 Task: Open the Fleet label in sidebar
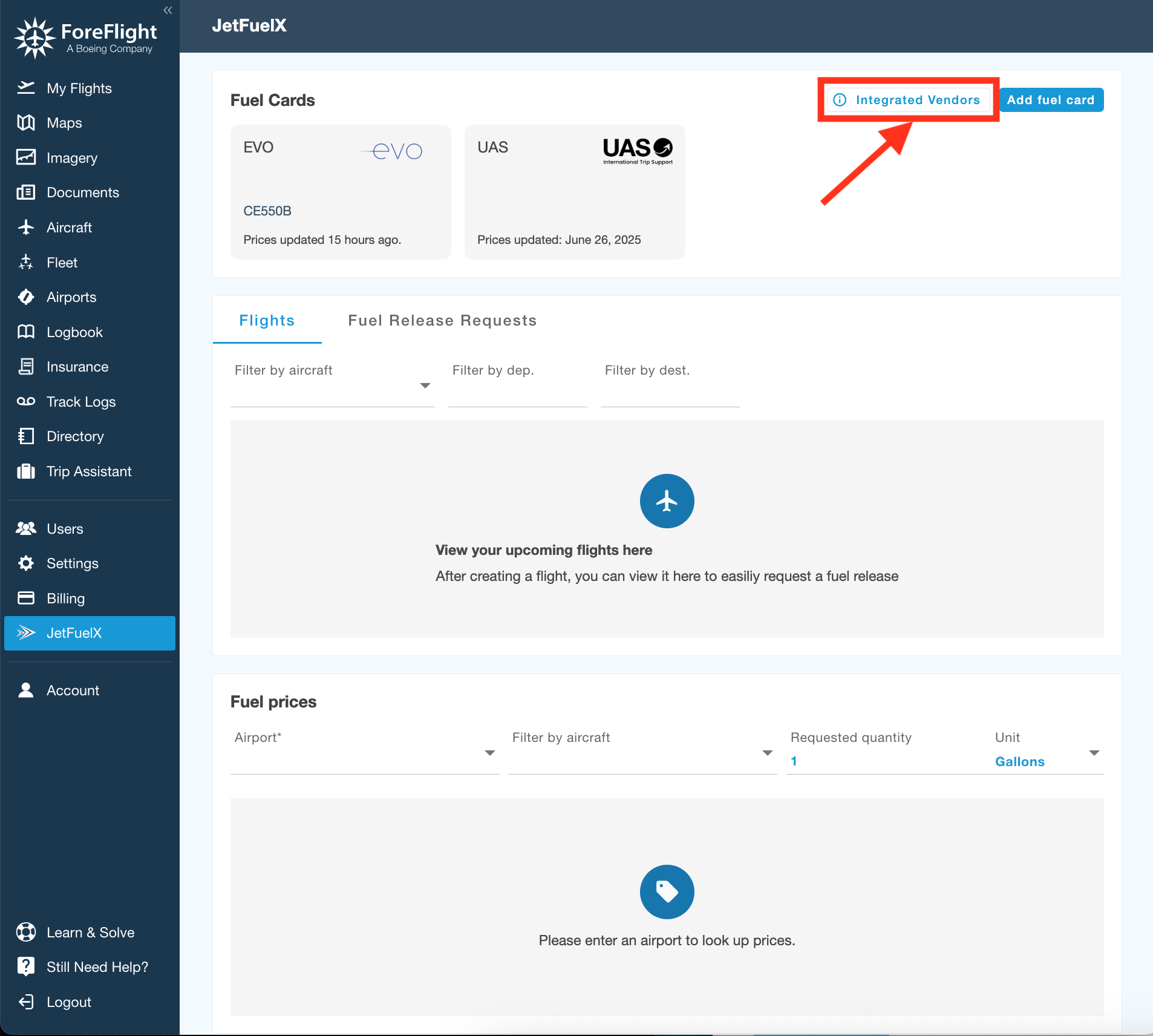pos(62,263)
